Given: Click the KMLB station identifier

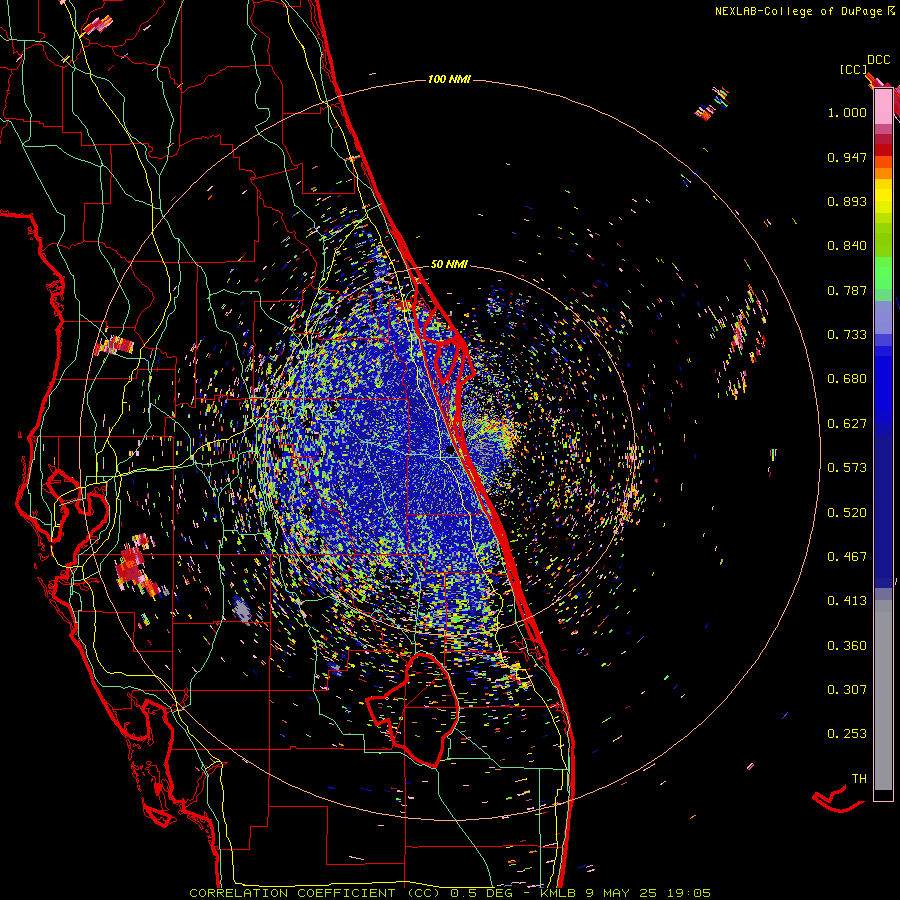Looking at the screenshot, I should coord(559,893).
